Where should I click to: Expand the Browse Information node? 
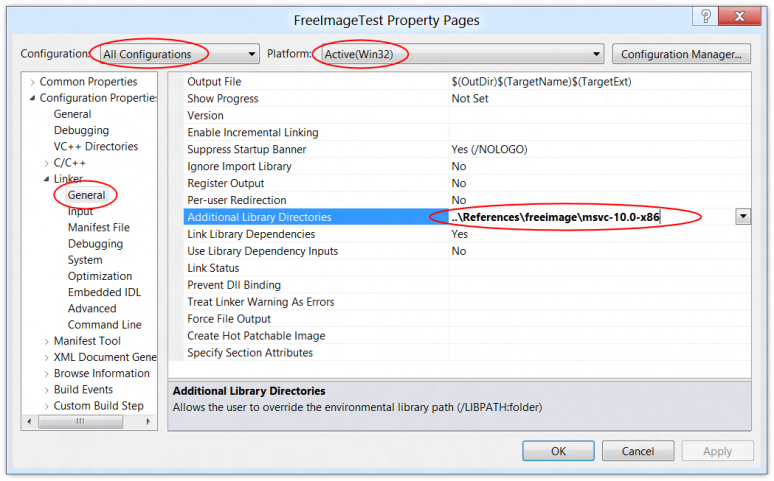46,374
